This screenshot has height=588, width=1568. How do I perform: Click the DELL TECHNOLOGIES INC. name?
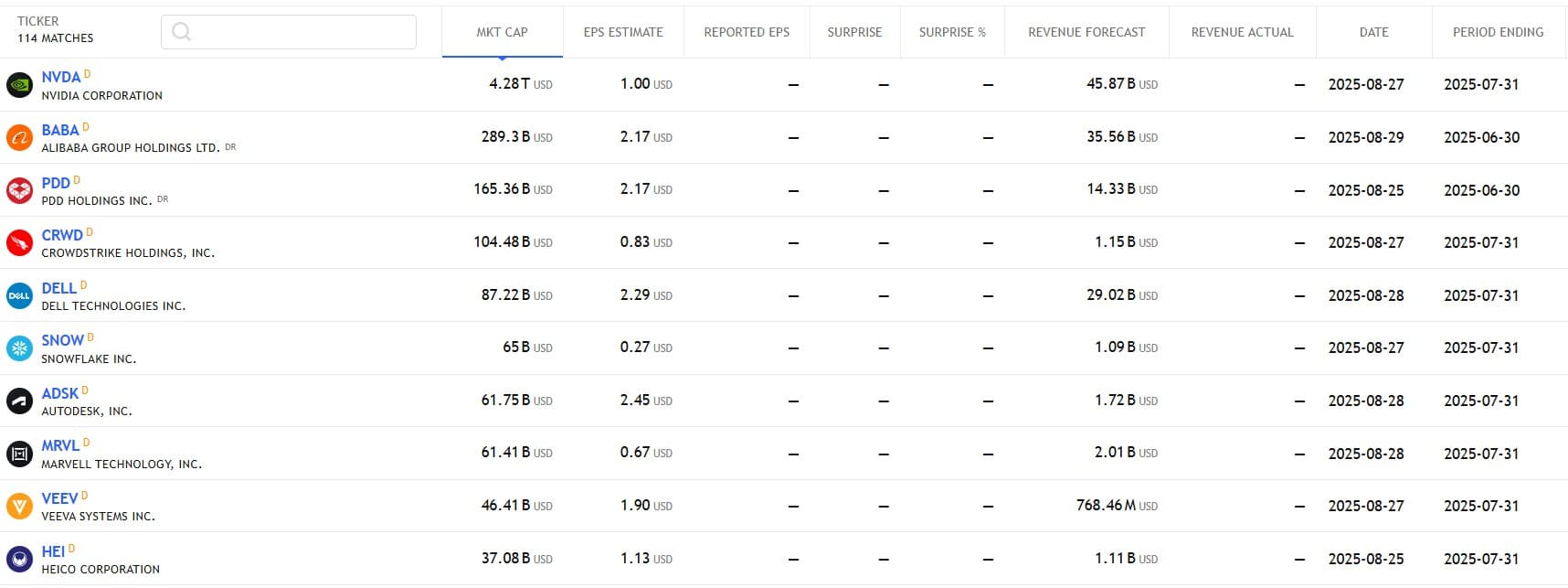pos(113,306)
